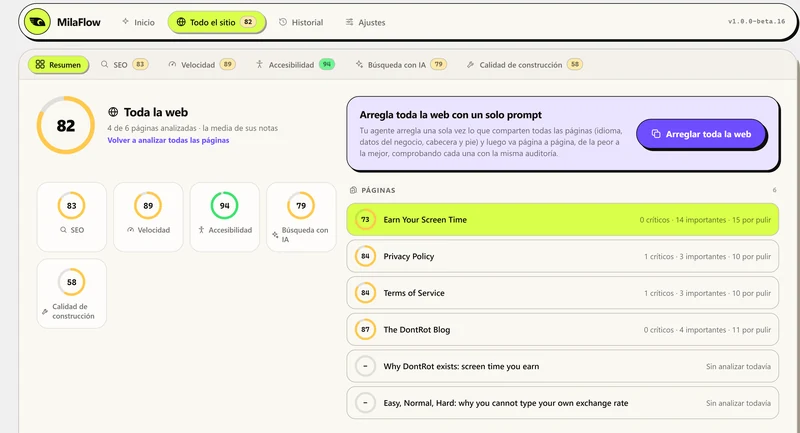This screenshot has width=800, height=433.
Task: Open the Ajustes settings page
Action: (x=365, y=22)
